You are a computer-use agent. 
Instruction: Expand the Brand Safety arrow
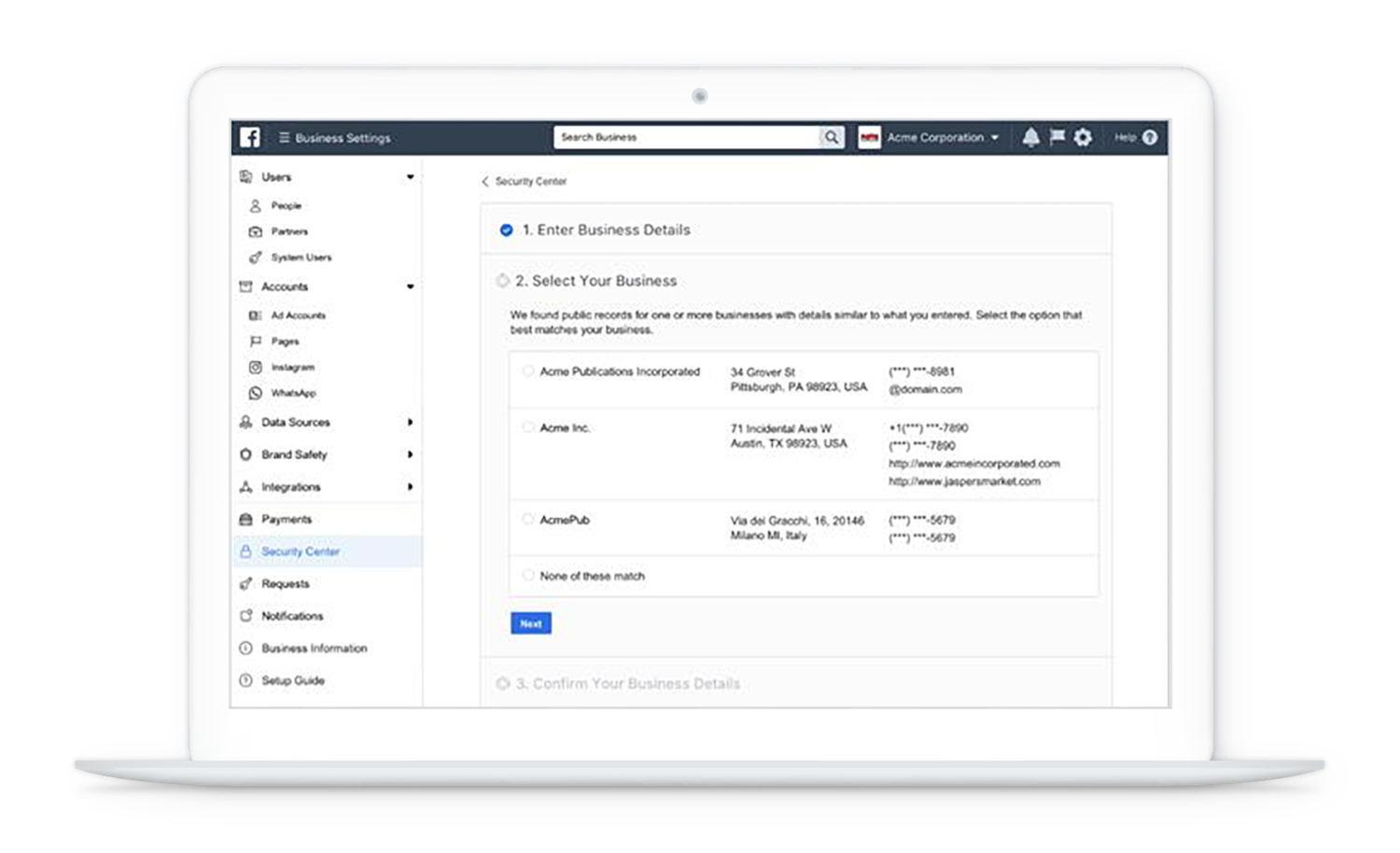410,454
